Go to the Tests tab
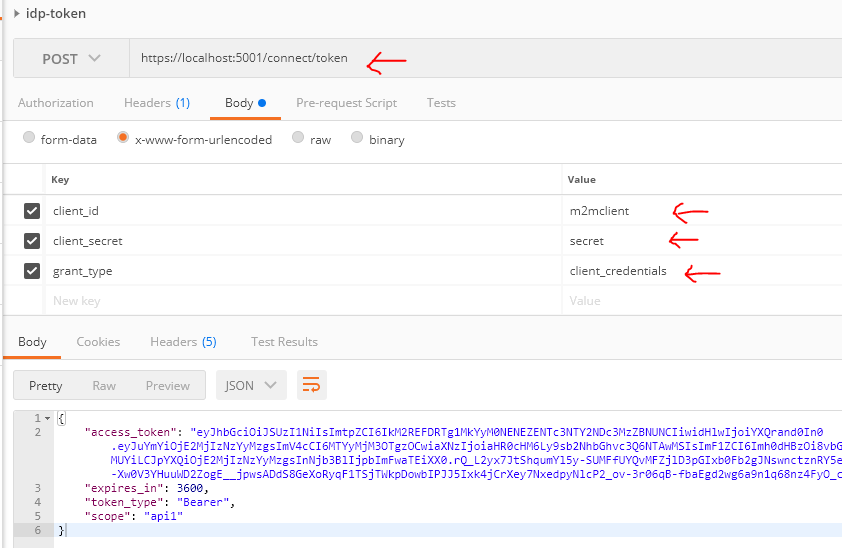This screenshot has height=548, width=842. coord(441,103)
